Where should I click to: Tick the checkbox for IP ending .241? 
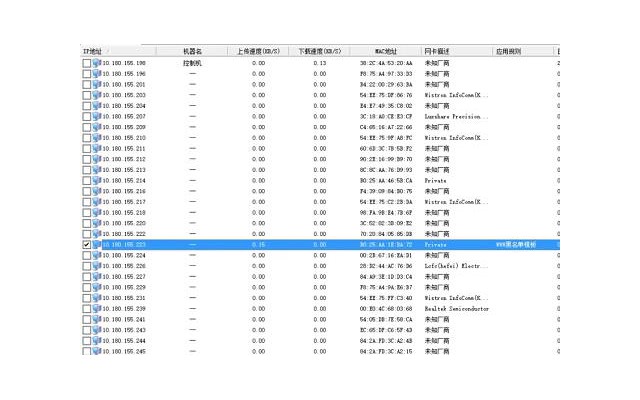pyautogui.click(x=87, y=320)
